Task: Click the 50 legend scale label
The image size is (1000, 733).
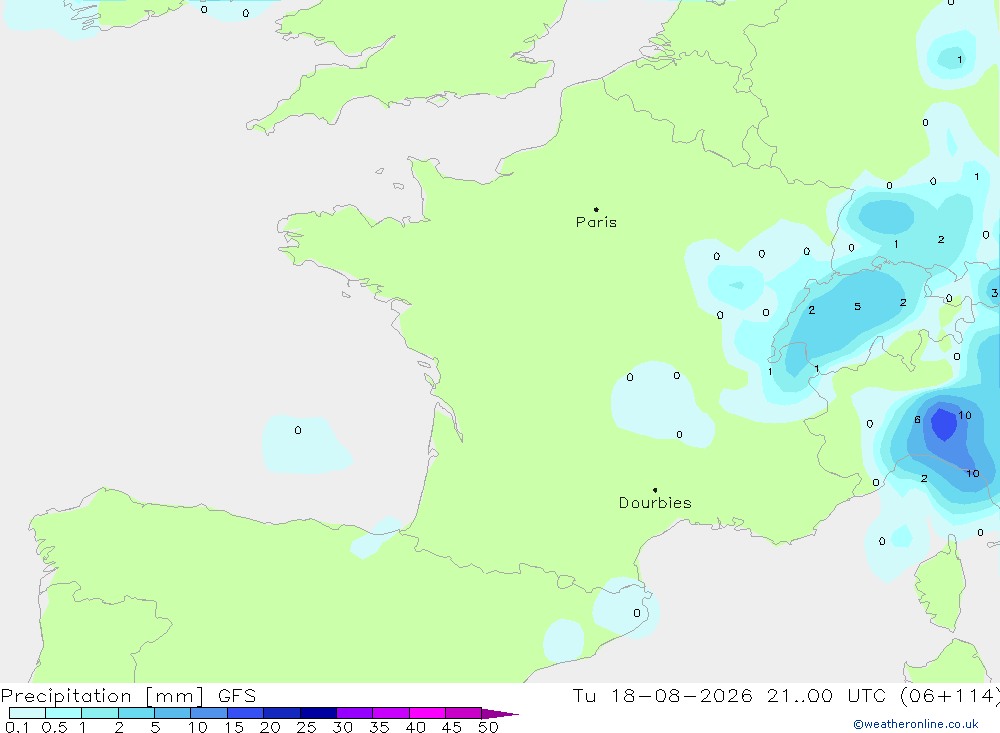Action: click(x=488, y=727)
